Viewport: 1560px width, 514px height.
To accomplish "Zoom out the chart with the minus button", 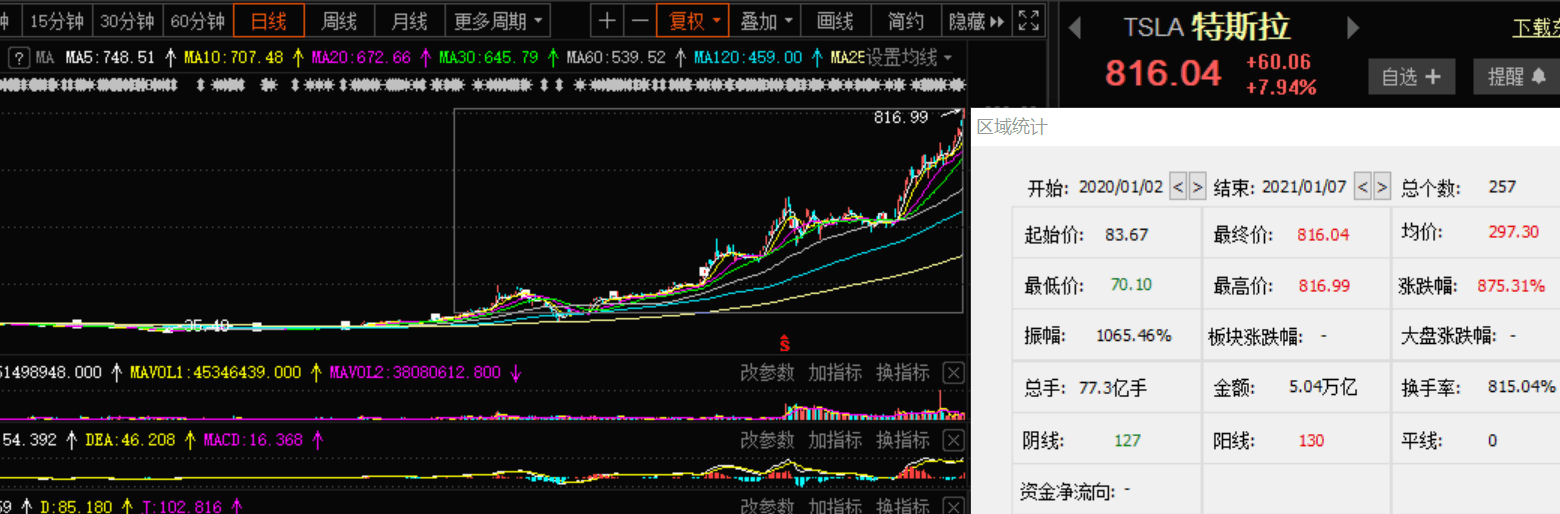I will click(x=640, y=20).
